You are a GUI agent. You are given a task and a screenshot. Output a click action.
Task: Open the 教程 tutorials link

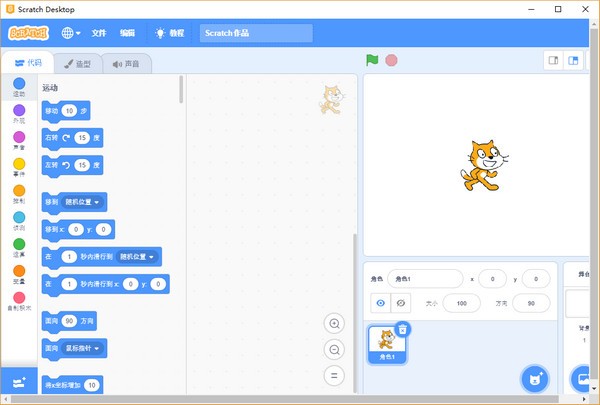pyautogui.click(x=169, y=33)
